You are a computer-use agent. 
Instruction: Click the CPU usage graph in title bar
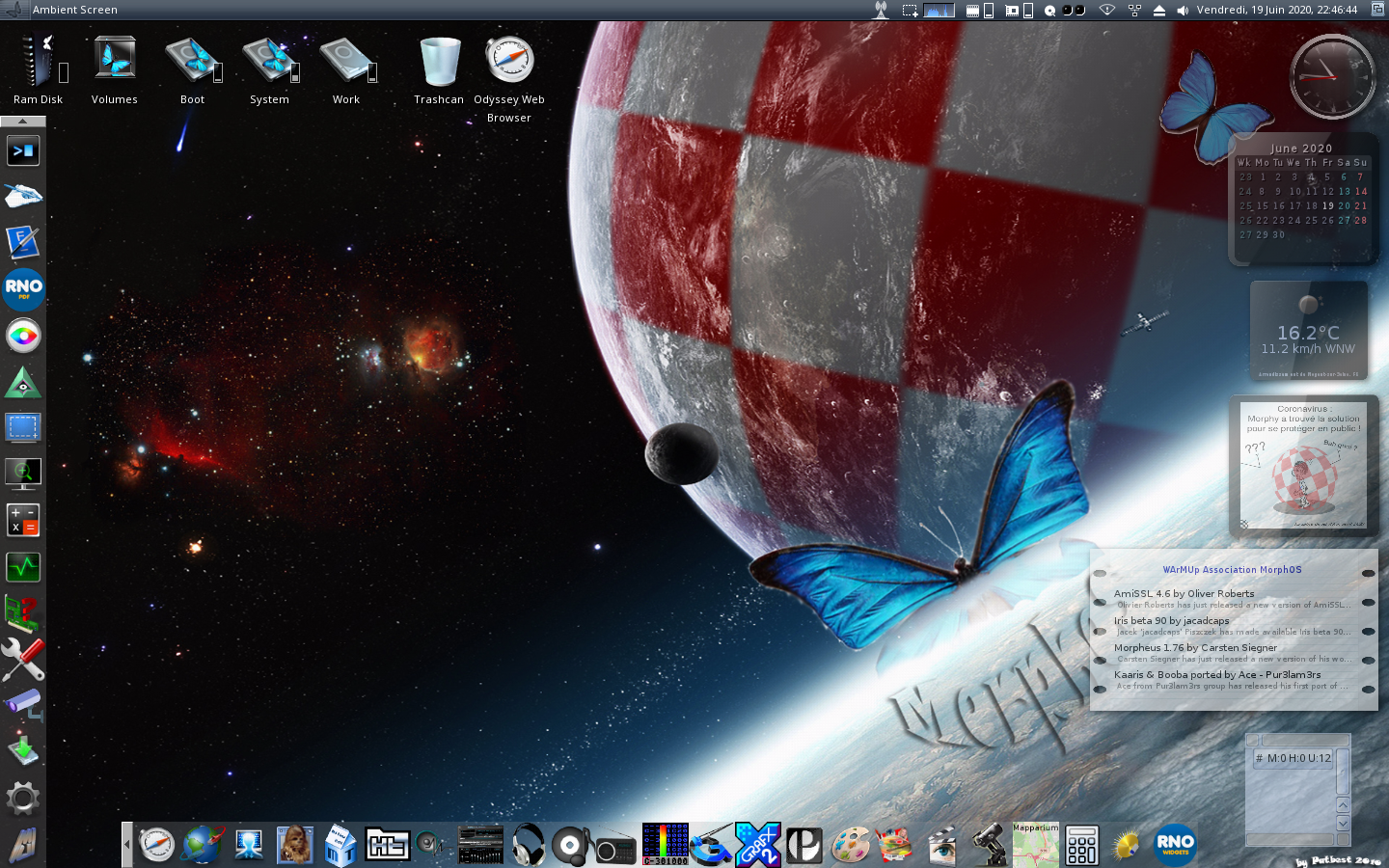[x=939, y=10]
